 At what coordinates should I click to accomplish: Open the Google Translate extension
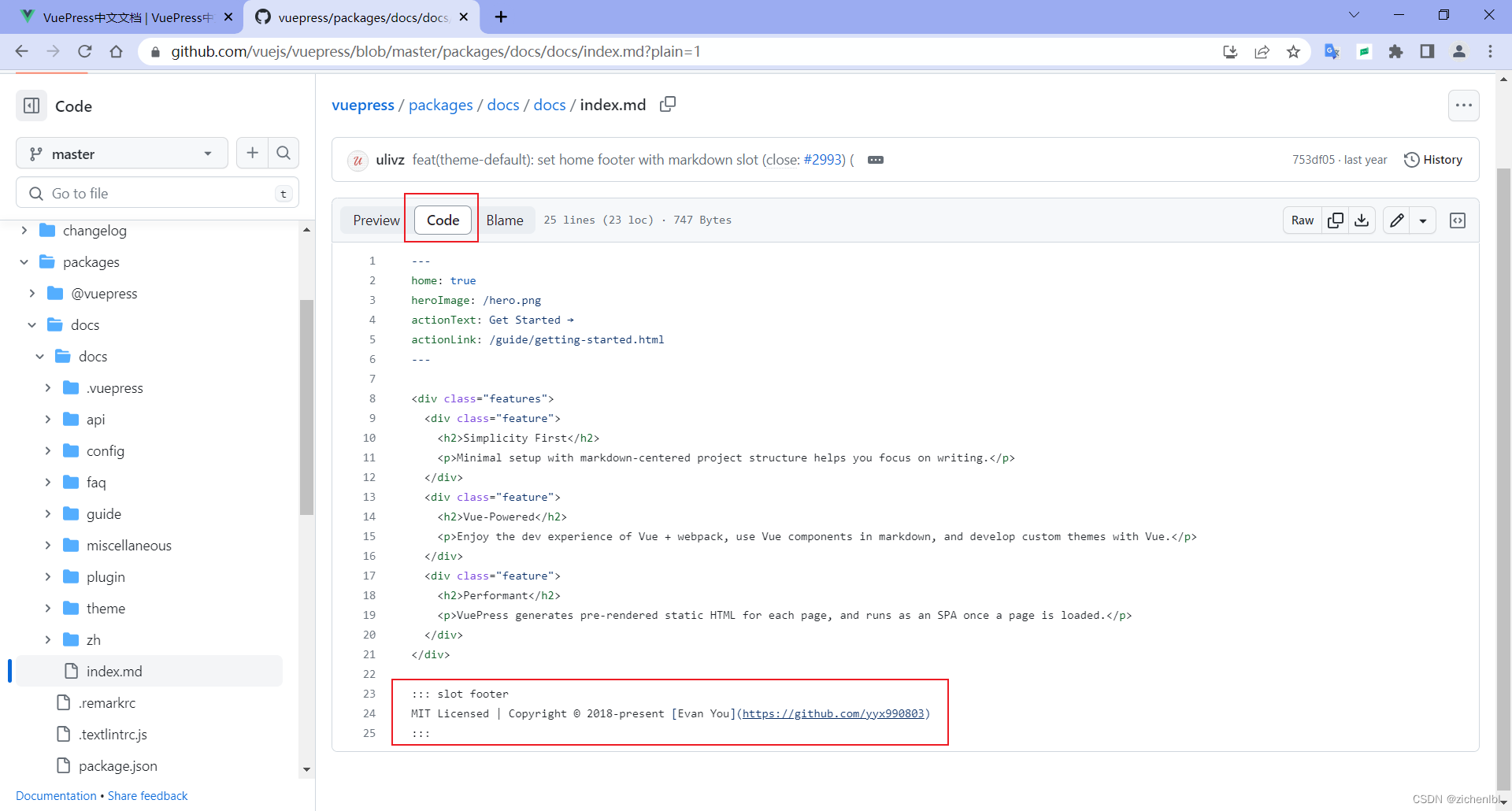(1332, 51)
